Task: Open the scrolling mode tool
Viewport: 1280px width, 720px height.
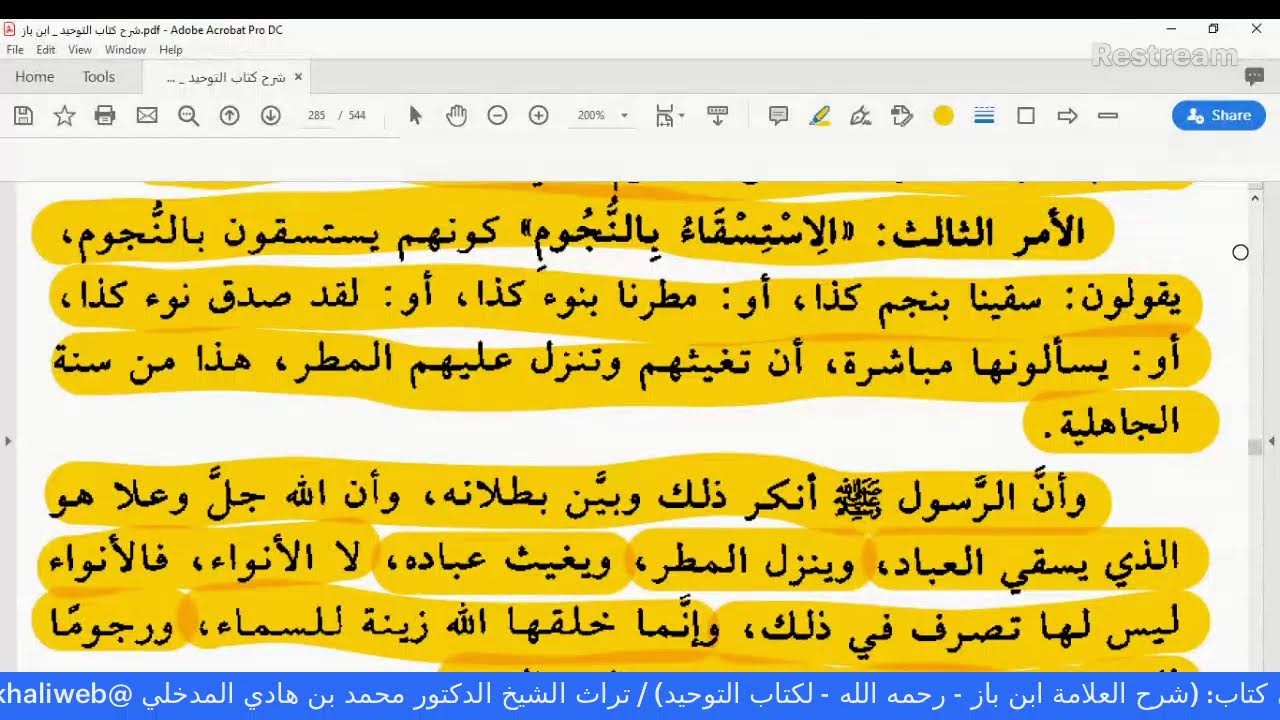Action: tap(717, 116)
